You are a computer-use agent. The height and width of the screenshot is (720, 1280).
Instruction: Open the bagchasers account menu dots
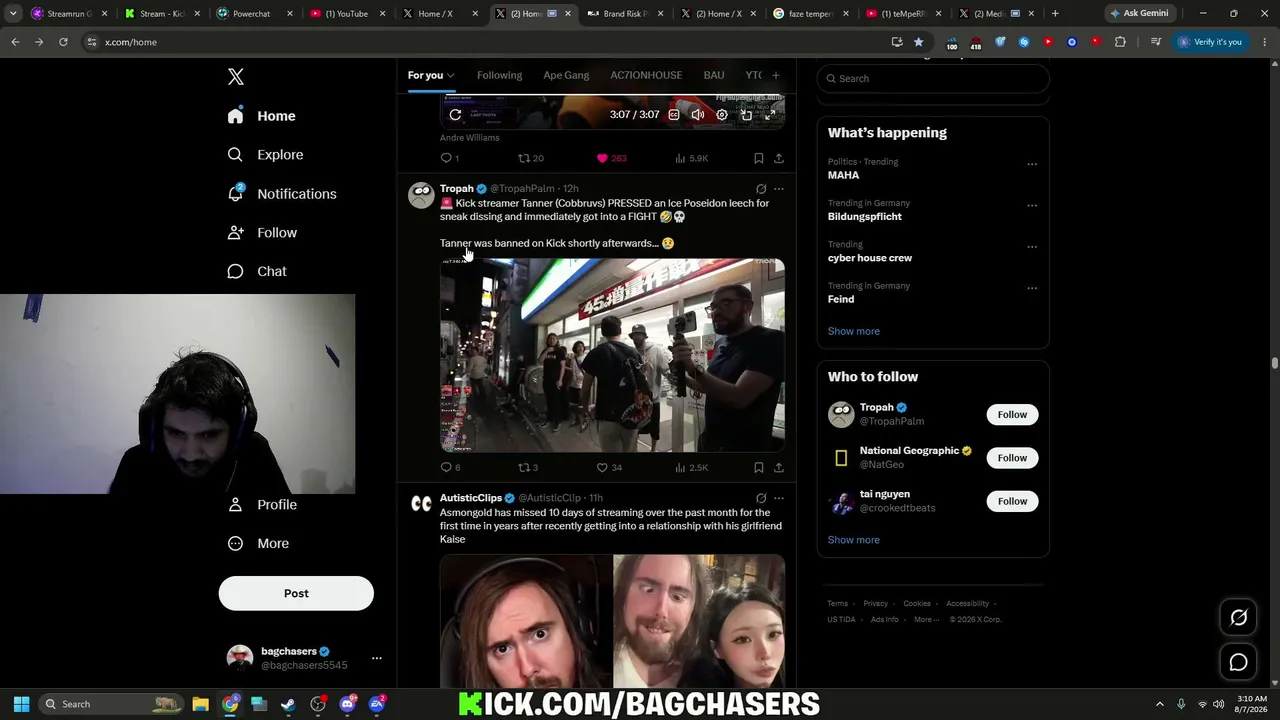377,658
